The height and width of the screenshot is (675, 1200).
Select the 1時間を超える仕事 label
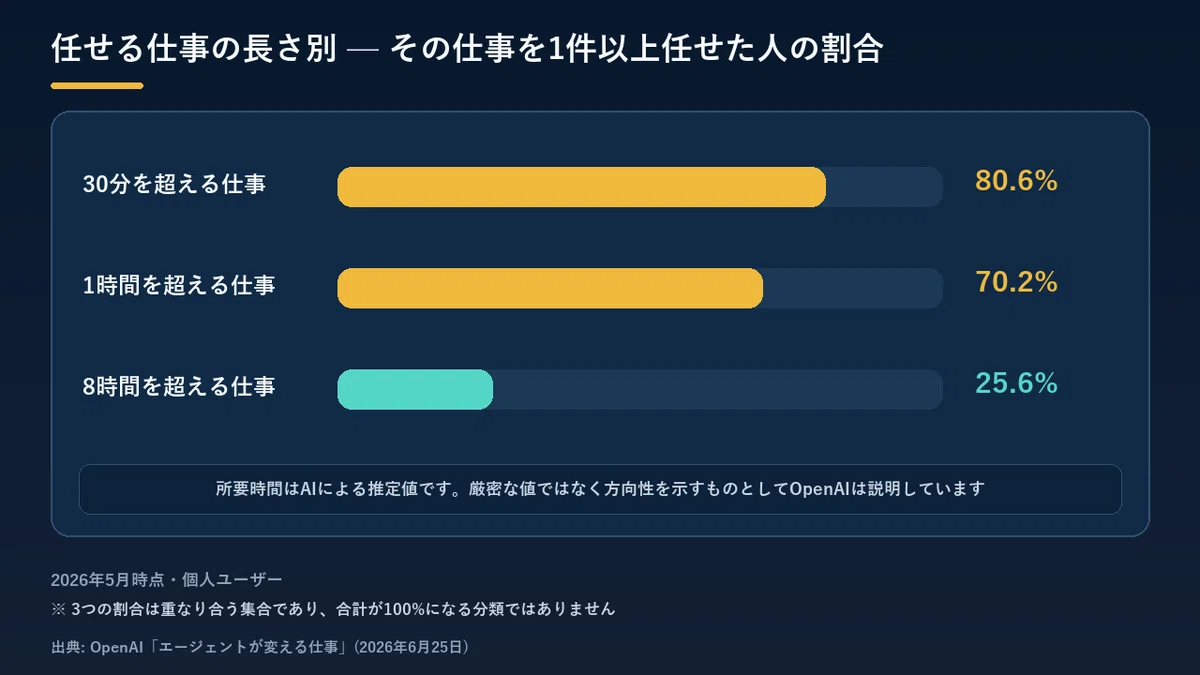click(179, 285)
